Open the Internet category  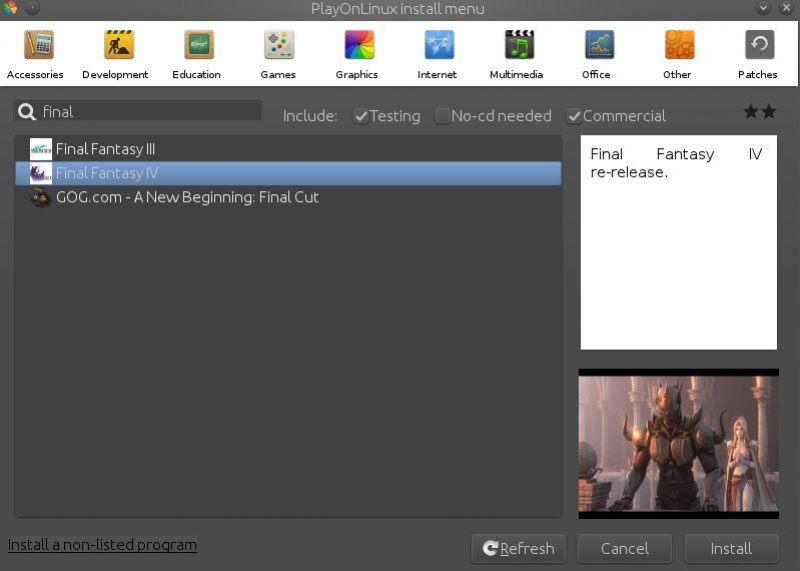coord(437,54)
